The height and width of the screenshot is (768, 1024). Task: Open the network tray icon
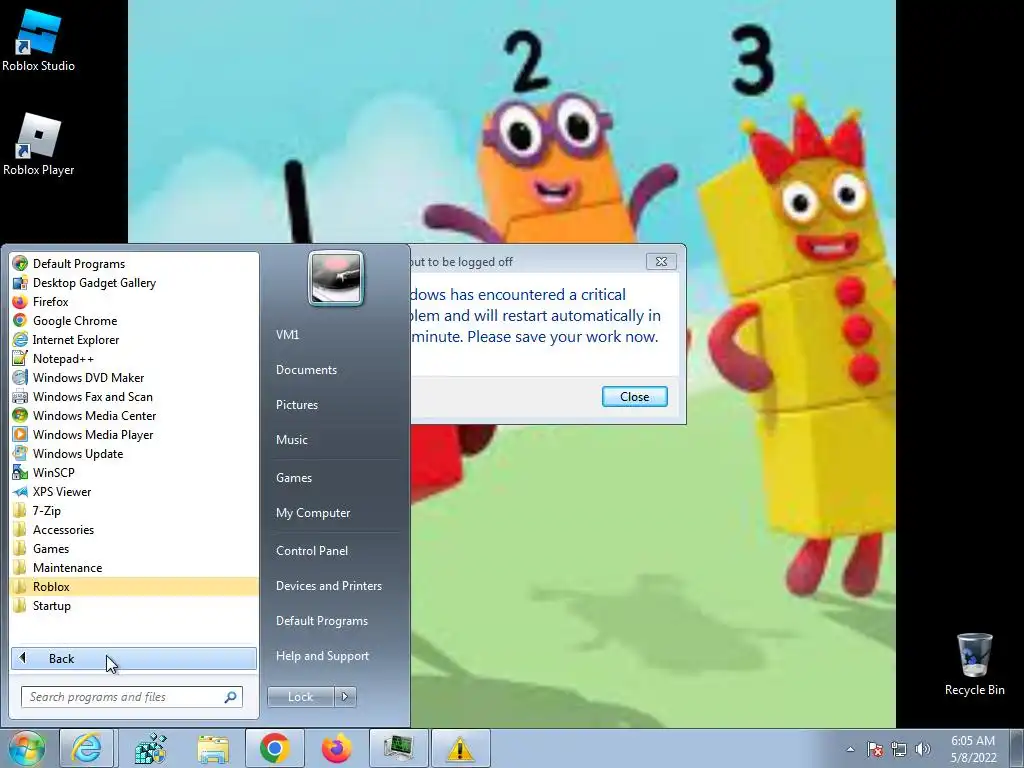899,749
